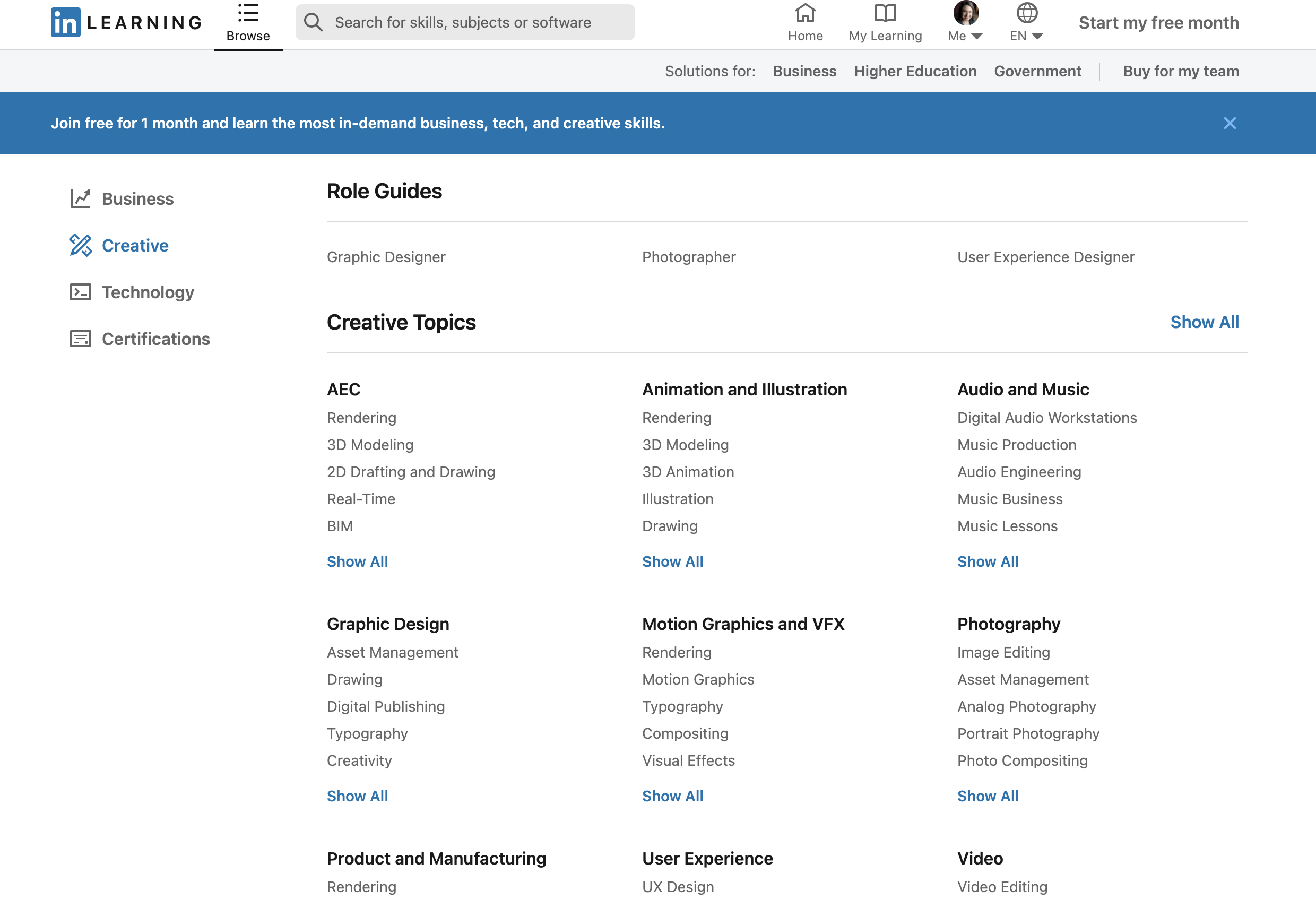Viewport: 1316px width, 899px height.
Task: Show All Graphic Design topics
Action: coord(357,795)
